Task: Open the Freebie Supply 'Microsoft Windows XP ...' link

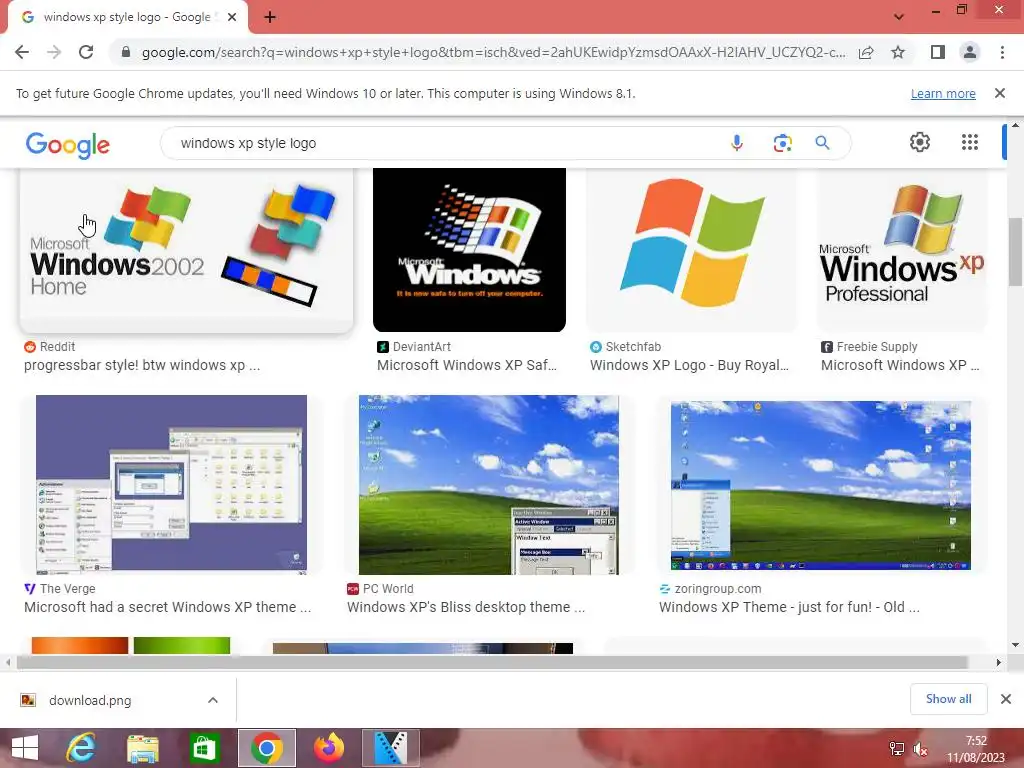Action: (x=900, y=365)
